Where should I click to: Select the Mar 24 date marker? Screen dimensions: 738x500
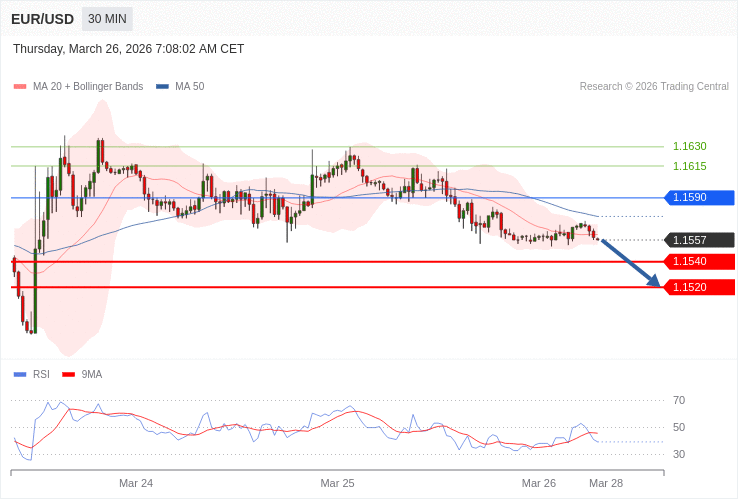point(136,483)
